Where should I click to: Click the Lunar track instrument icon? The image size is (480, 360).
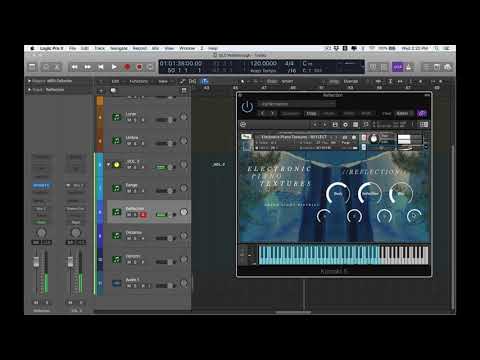point(116,117)
